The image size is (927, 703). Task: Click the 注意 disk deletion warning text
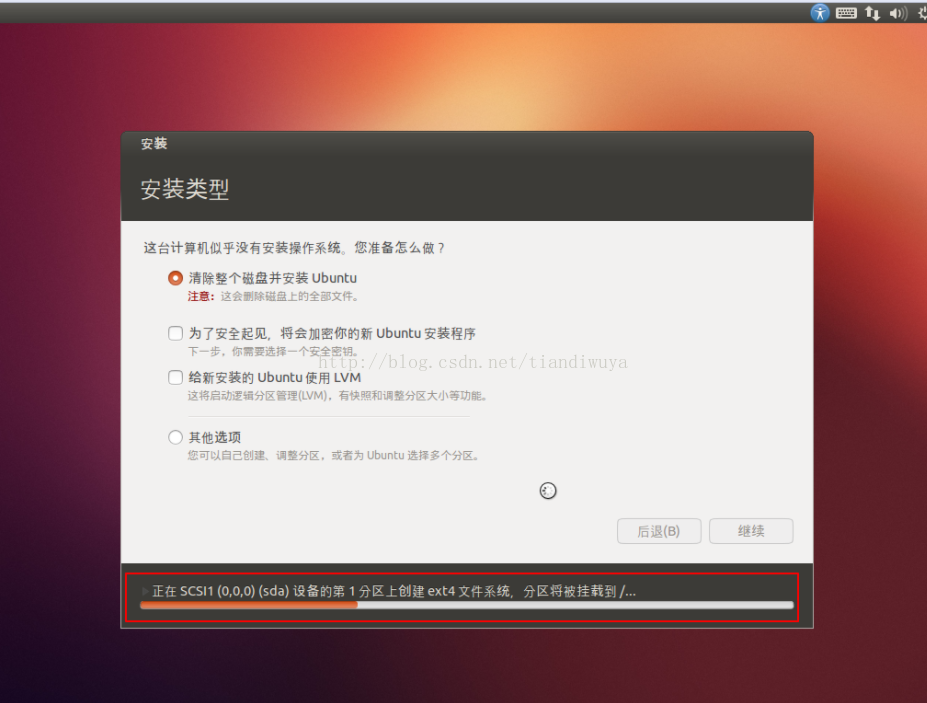point(273,296)
